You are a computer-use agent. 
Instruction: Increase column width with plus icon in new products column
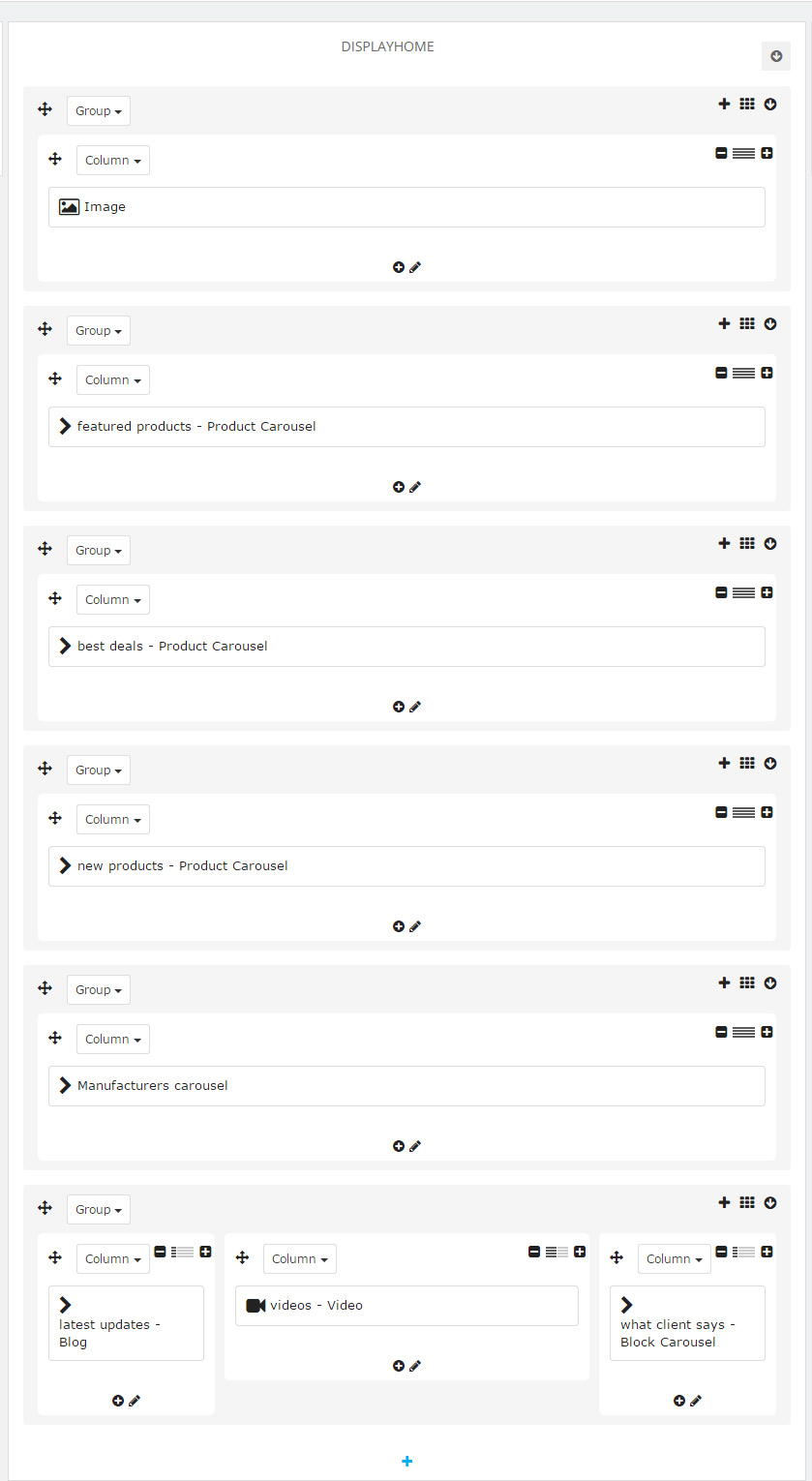pos(767,812)
